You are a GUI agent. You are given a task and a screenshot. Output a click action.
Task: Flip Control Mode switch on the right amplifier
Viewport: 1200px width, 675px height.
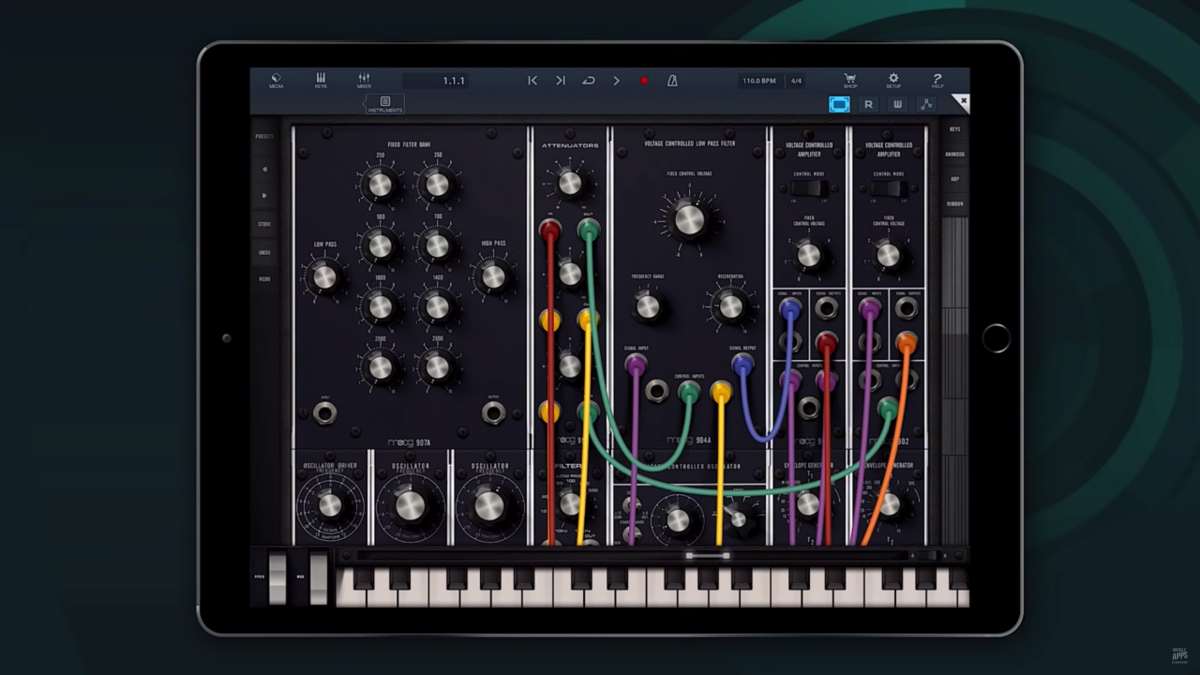pos(887,188)
